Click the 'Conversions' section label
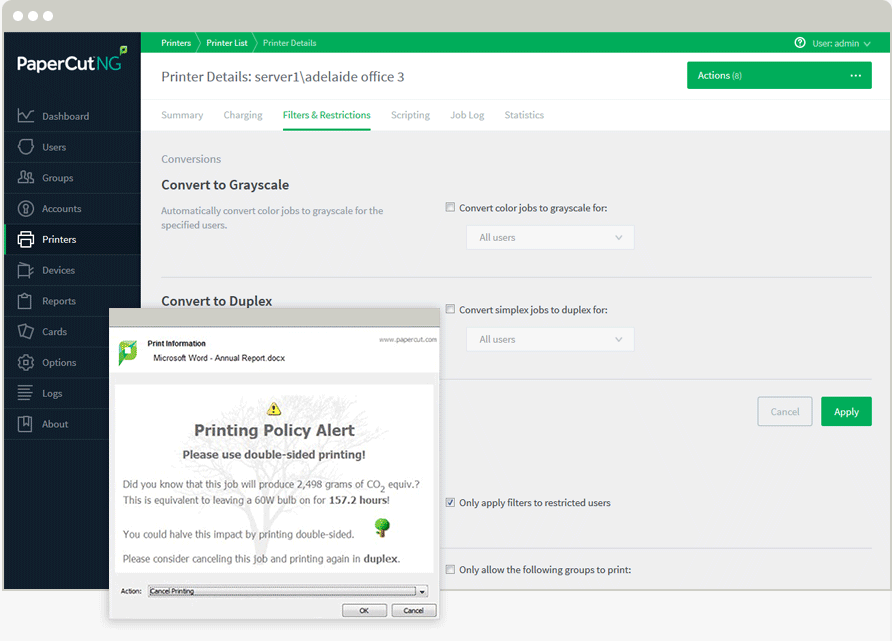The height and width of the screenshot is (641, 892). 191,159
